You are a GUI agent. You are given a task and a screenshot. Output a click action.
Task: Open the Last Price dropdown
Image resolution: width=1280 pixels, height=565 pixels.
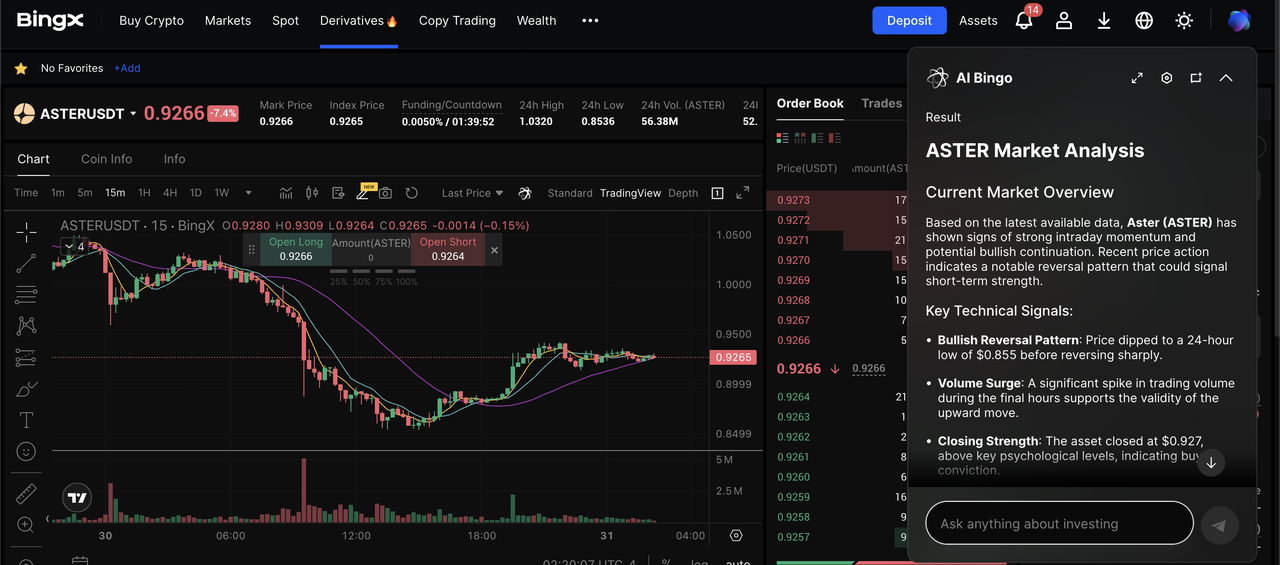pyautogui.click(x=472, y=193)
